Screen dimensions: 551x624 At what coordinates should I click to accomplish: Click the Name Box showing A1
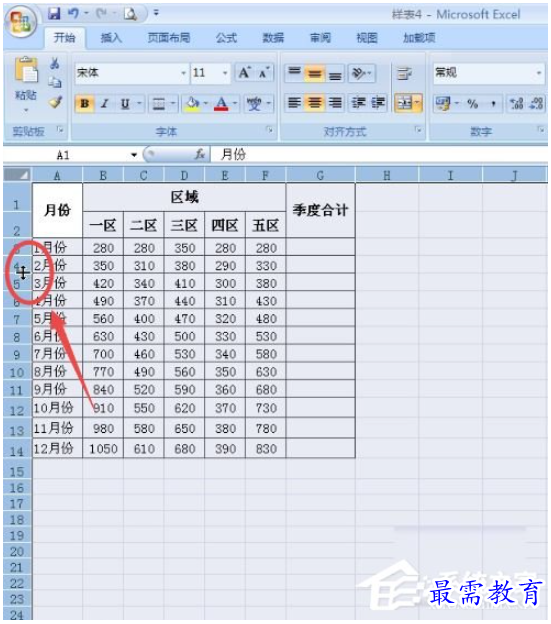(x=63, y=155)
